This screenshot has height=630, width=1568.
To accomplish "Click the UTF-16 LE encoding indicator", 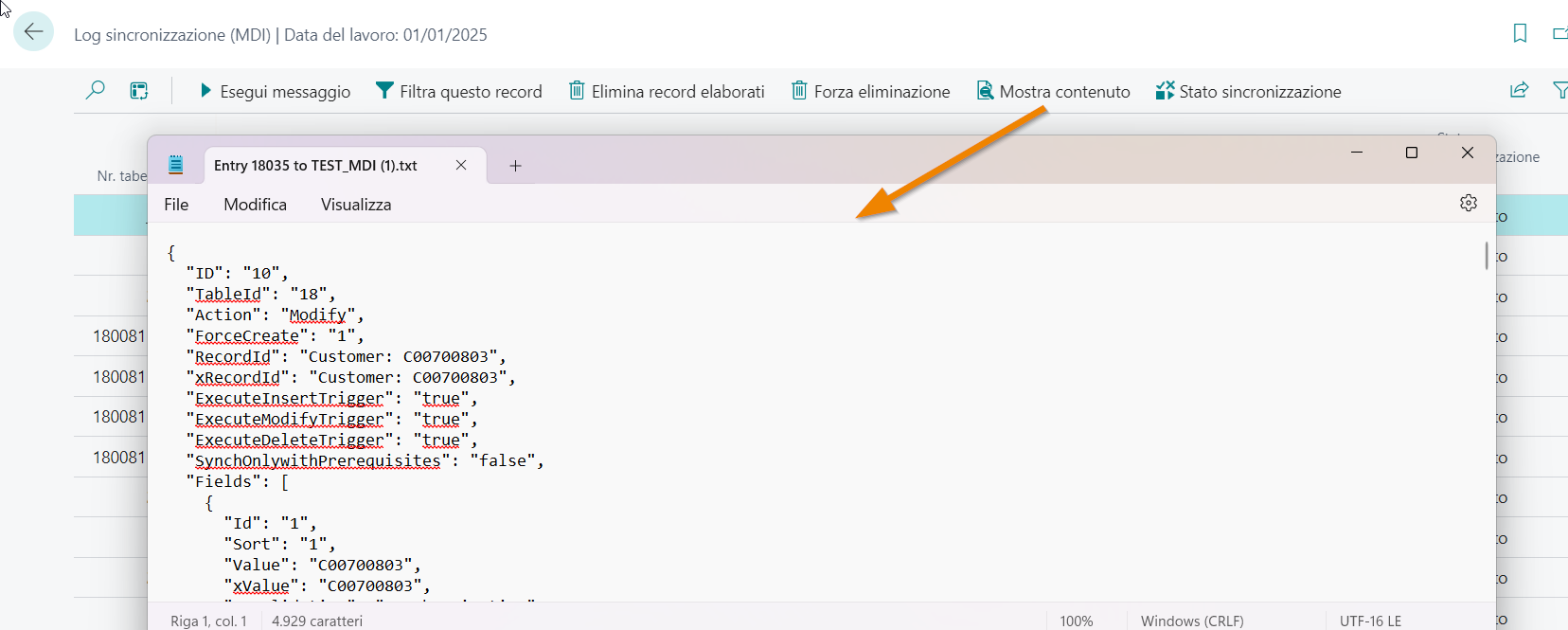I will point(1371,621).
